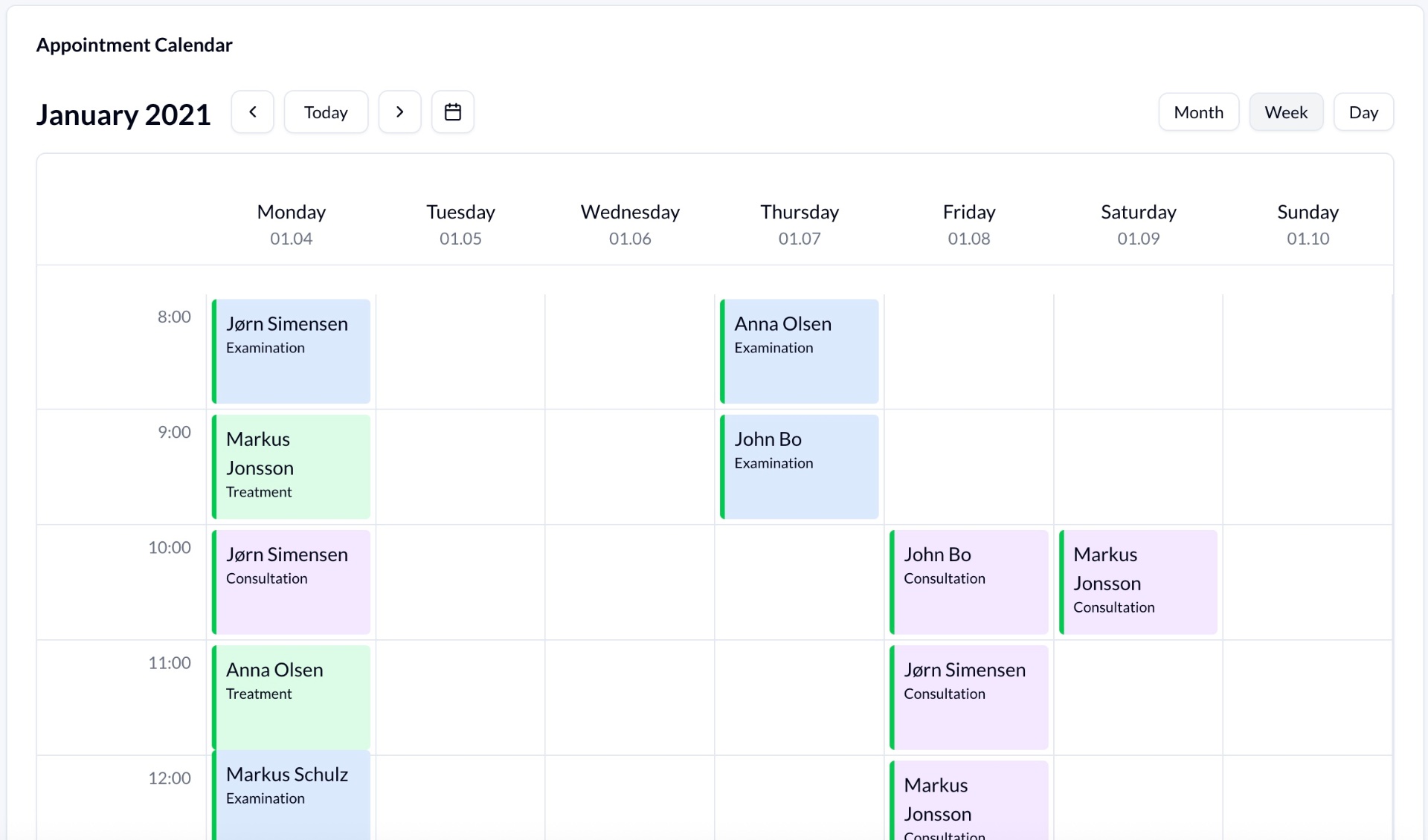Open Jørn Simensen's Examination appointment

point(290,351)
